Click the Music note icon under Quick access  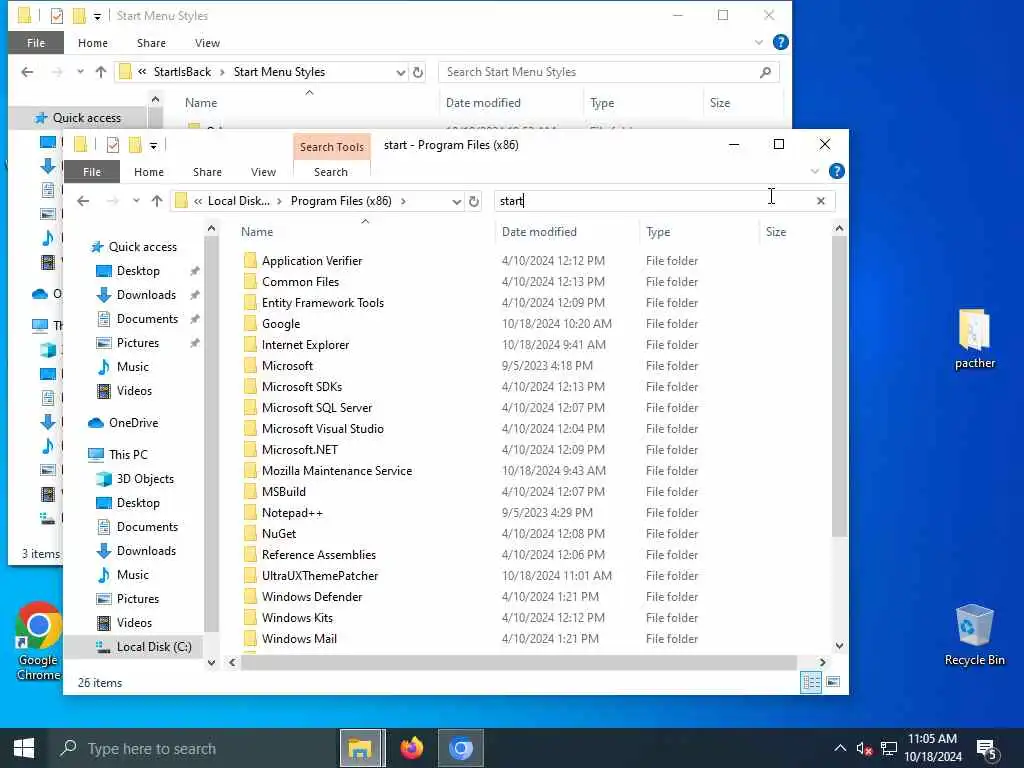(104, 367)
